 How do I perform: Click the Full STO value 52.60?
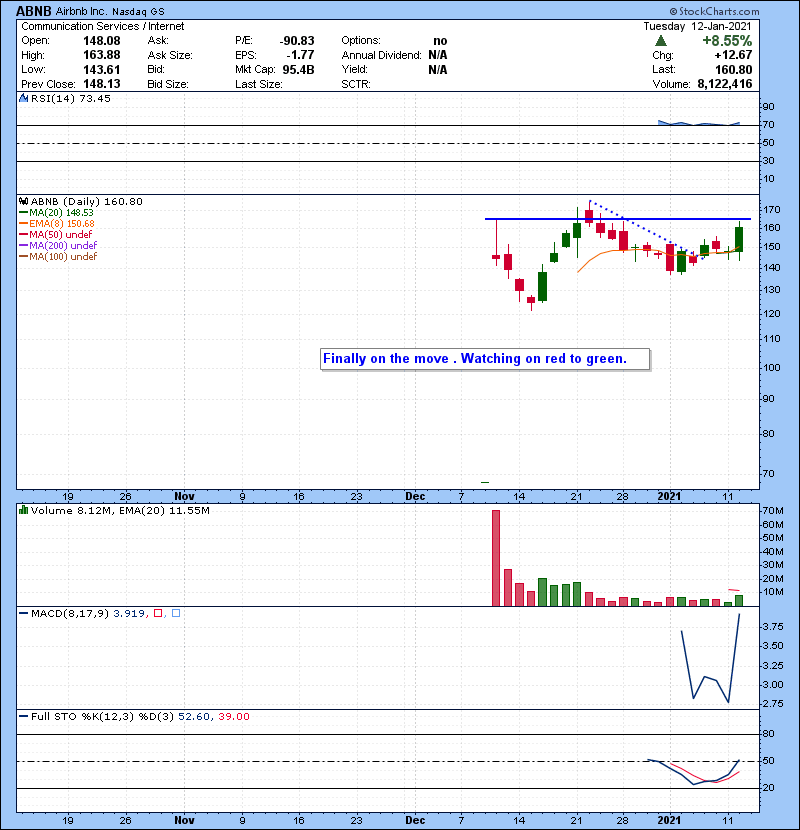tap(194, 716)
